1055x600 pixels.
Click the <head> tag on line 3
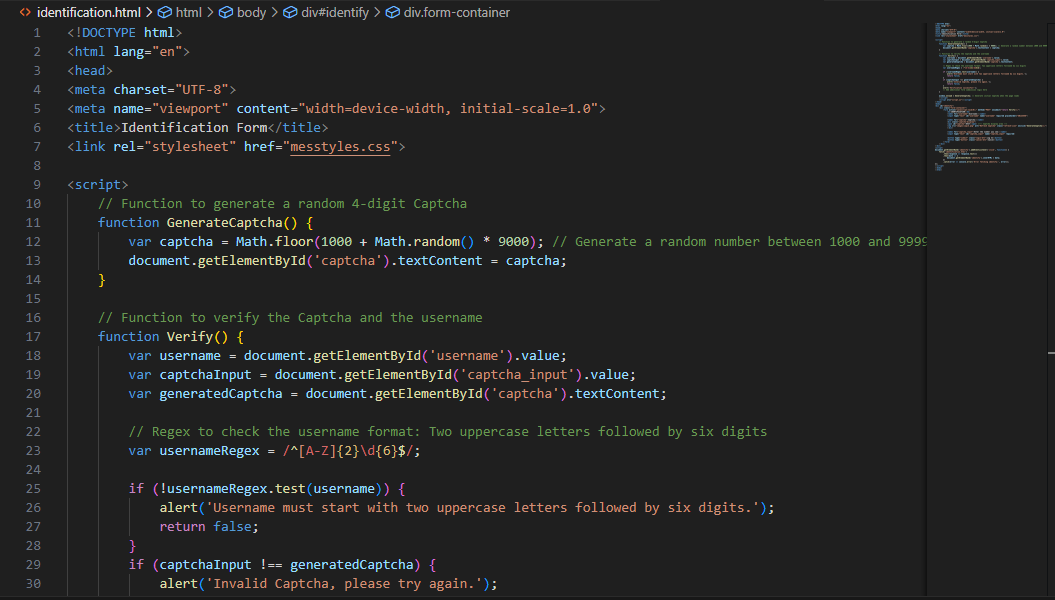(90, 71)
